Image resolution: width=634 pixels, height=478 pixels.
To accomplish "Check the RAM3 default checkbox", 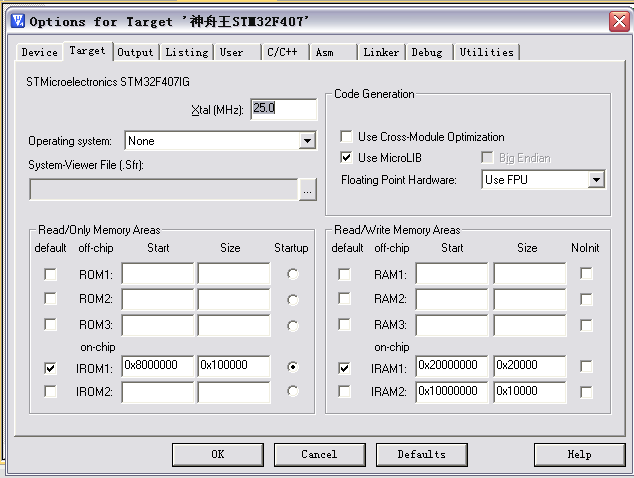I will (x=344, y=324).
